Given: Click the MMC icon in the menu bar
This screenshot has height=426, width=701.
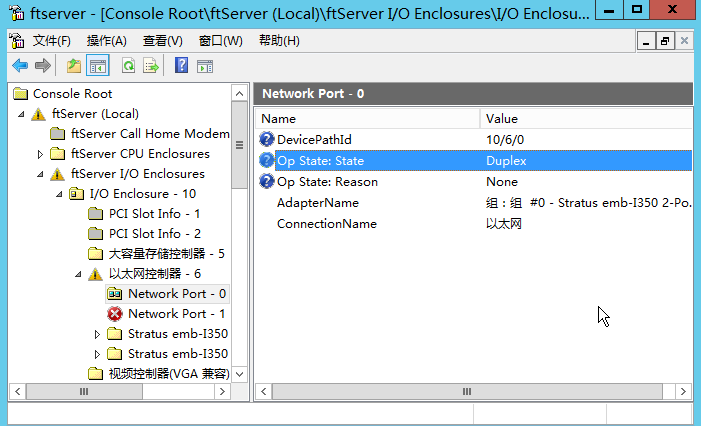Looking at the screenshot, I should click(17, 41).
